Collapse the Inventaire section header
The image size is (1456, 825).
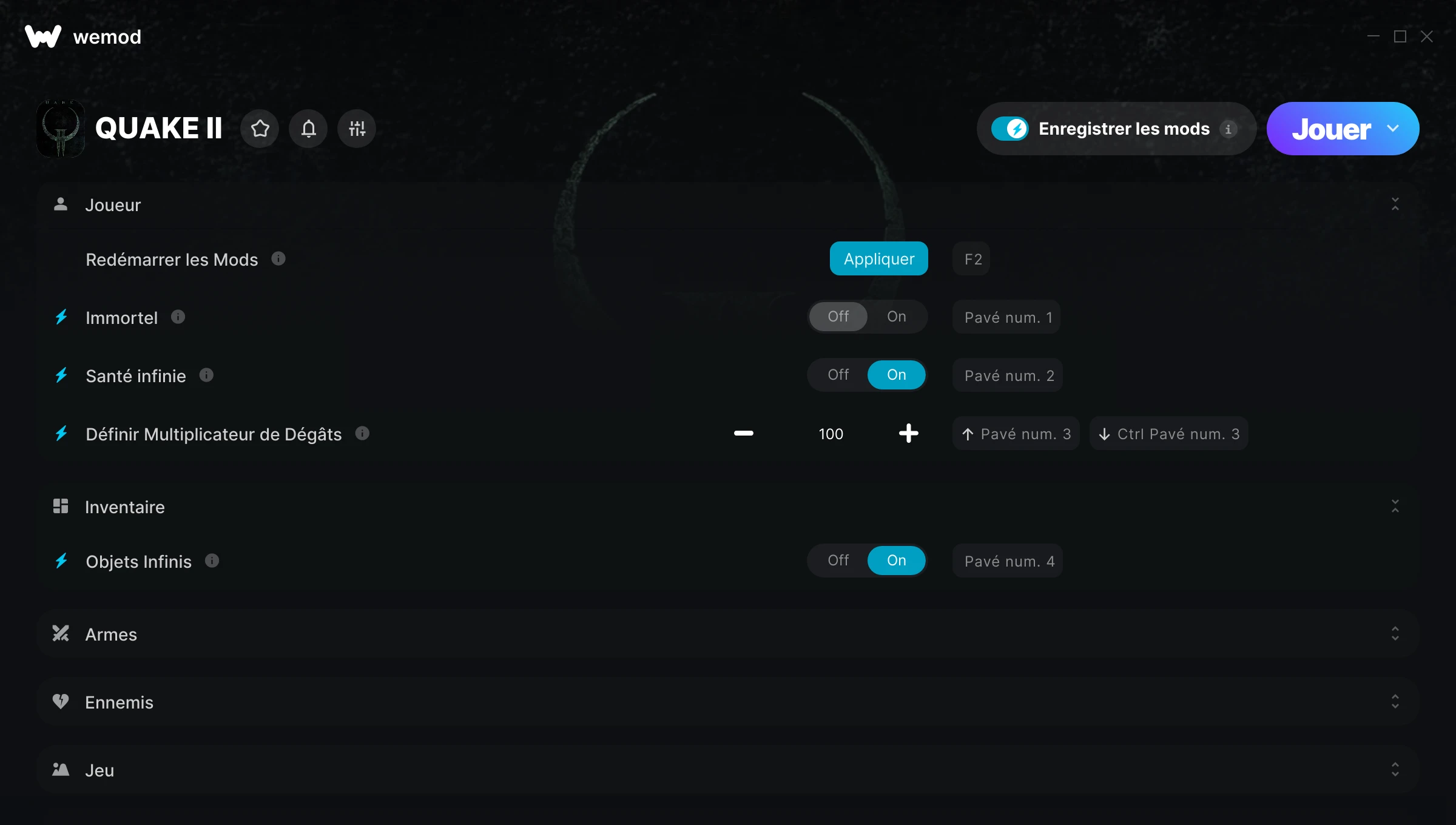(x=728, y=507)
